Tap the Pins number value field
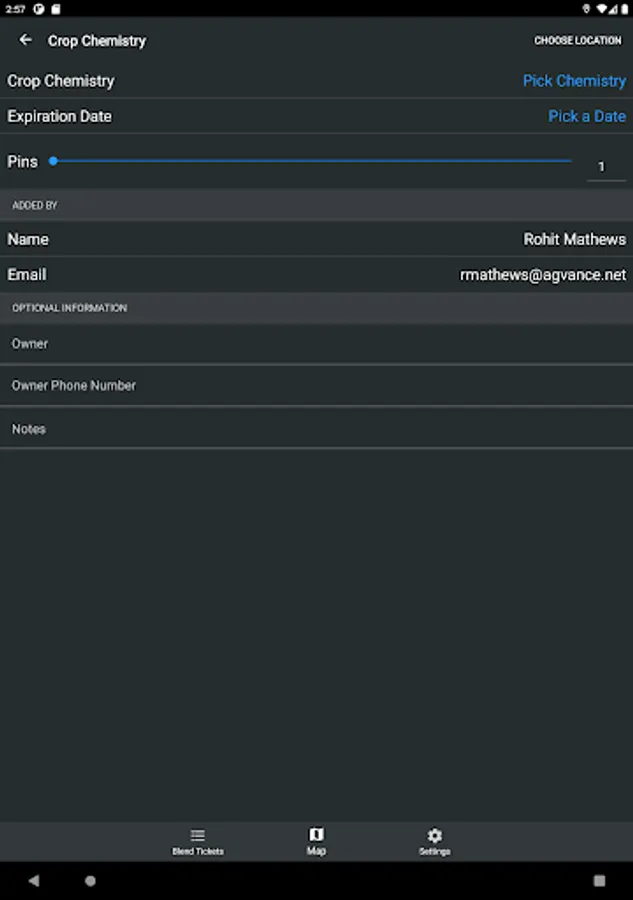This screenshot has width=633, height=900. click(x=602, y=166)
